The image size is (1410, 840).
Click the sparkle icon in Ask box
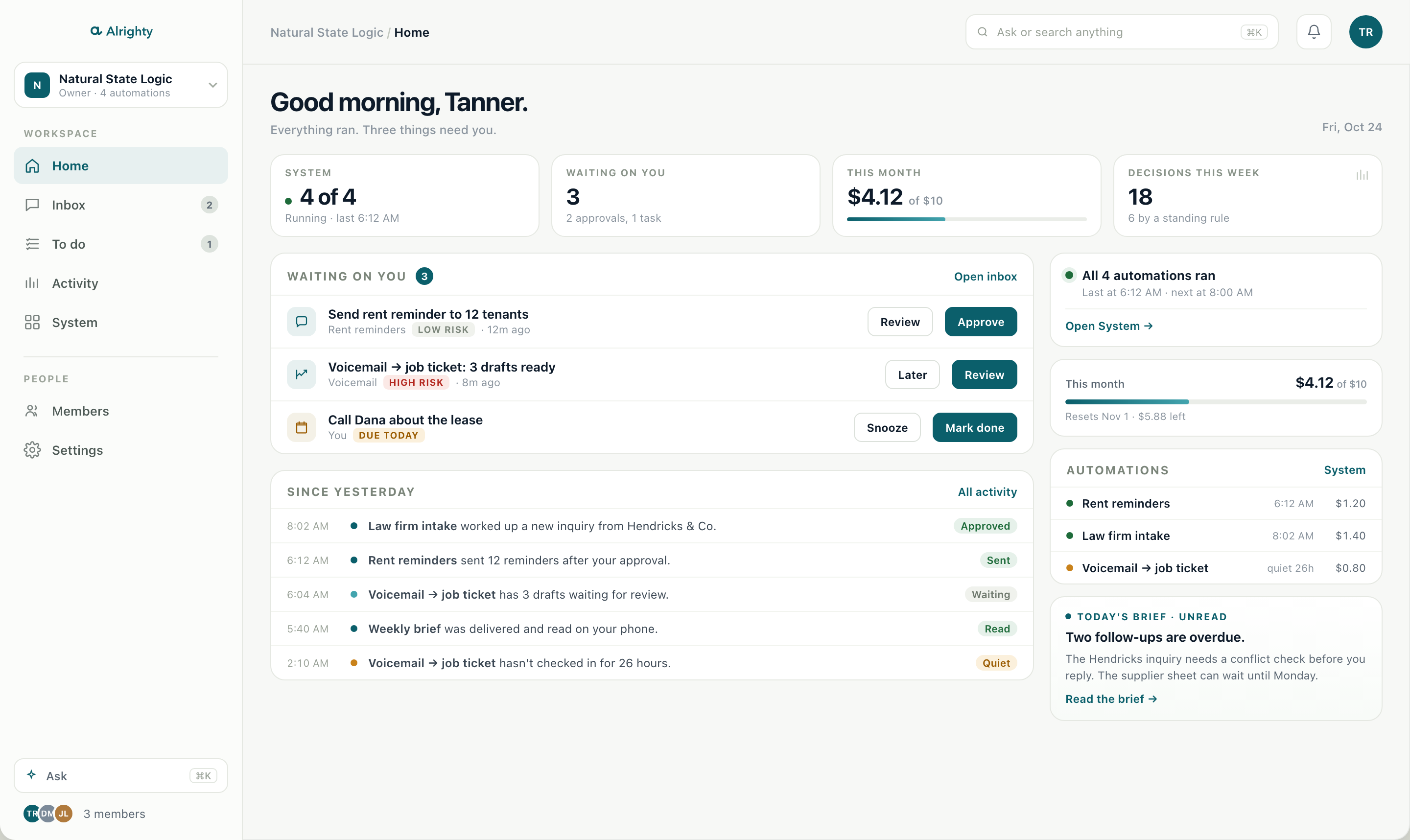tap(32, 774)
